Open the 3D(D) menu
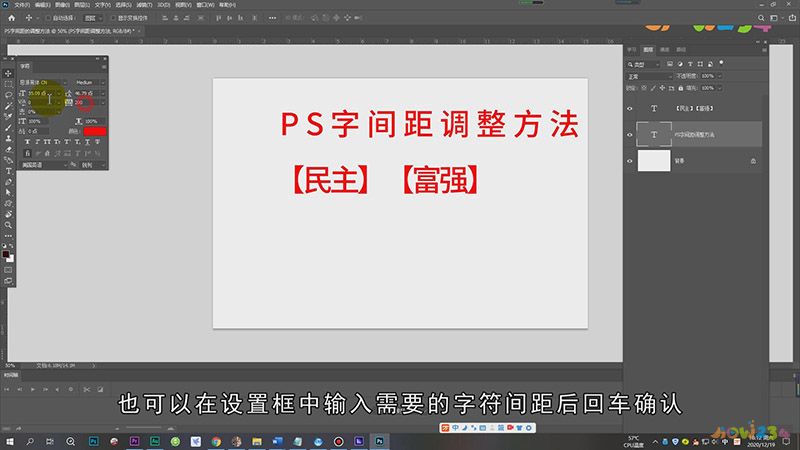Image resolution: width=800 pixels, height=450 pixels. 163,5
